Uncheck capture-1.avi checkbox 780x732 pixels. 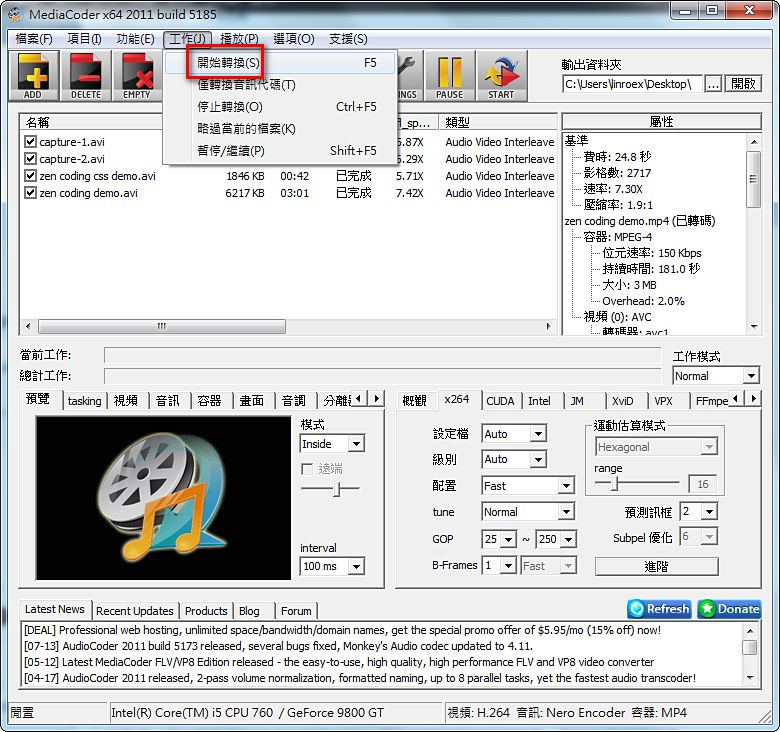point(30,142)
